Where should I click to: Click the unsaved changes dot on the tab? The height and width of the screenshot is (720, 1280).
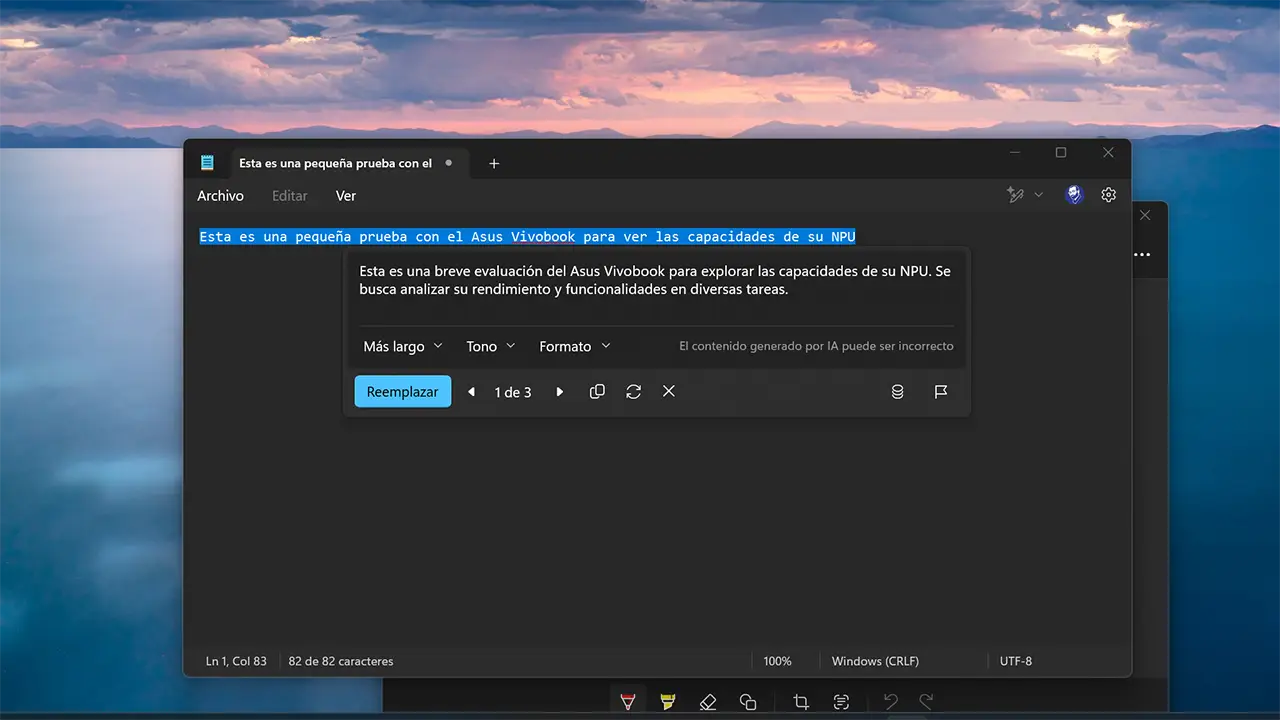[x=448, y=162]
